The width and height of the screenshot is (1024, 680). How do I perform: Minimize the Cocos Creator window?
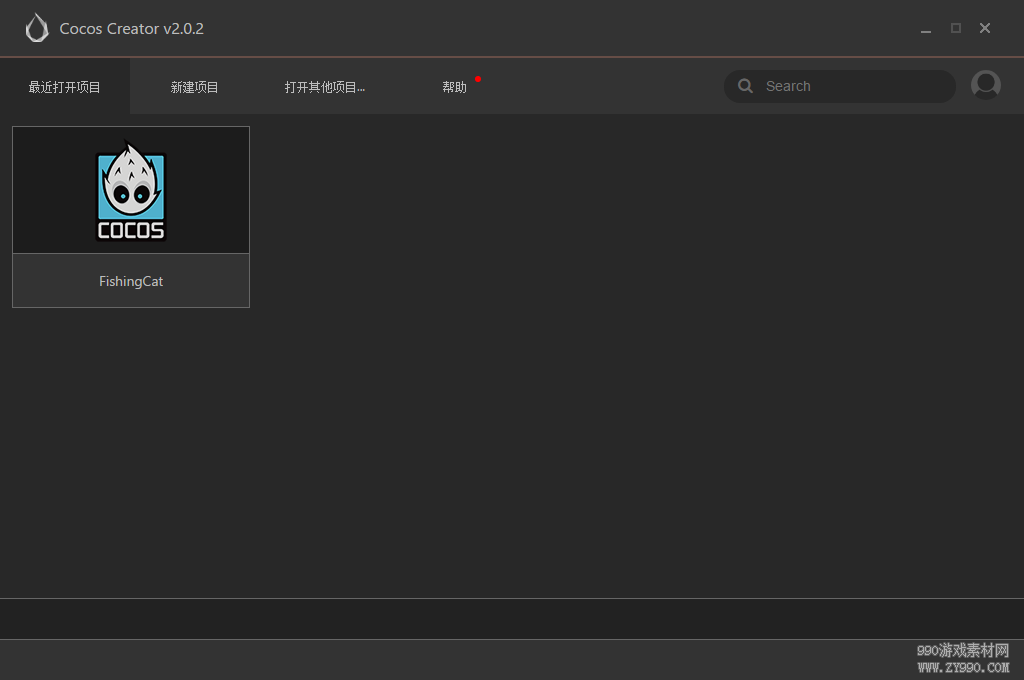[x=926, y=29]
